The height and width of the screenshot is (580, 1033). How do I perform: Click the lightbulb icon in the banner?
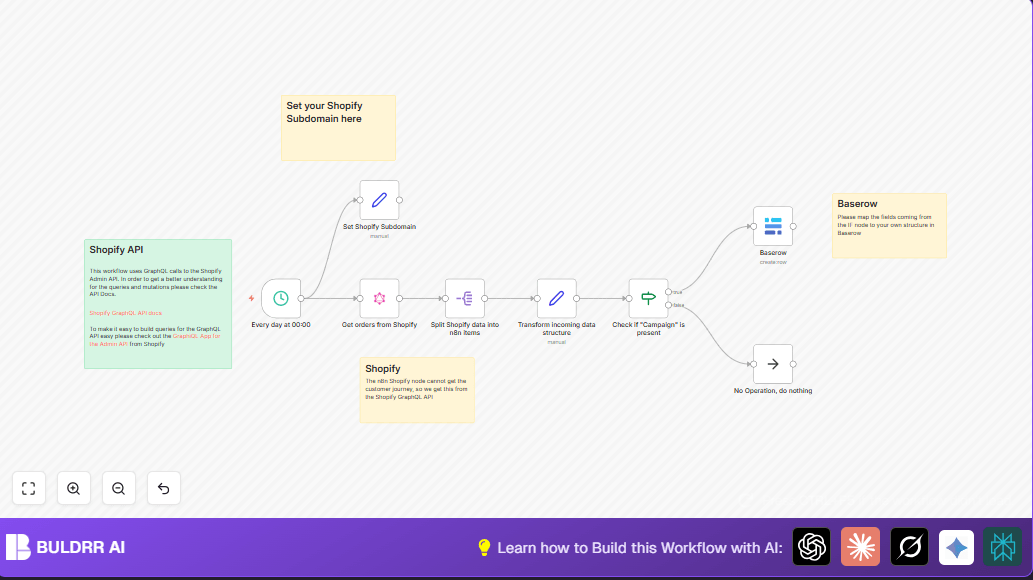[x=484, y=548]
